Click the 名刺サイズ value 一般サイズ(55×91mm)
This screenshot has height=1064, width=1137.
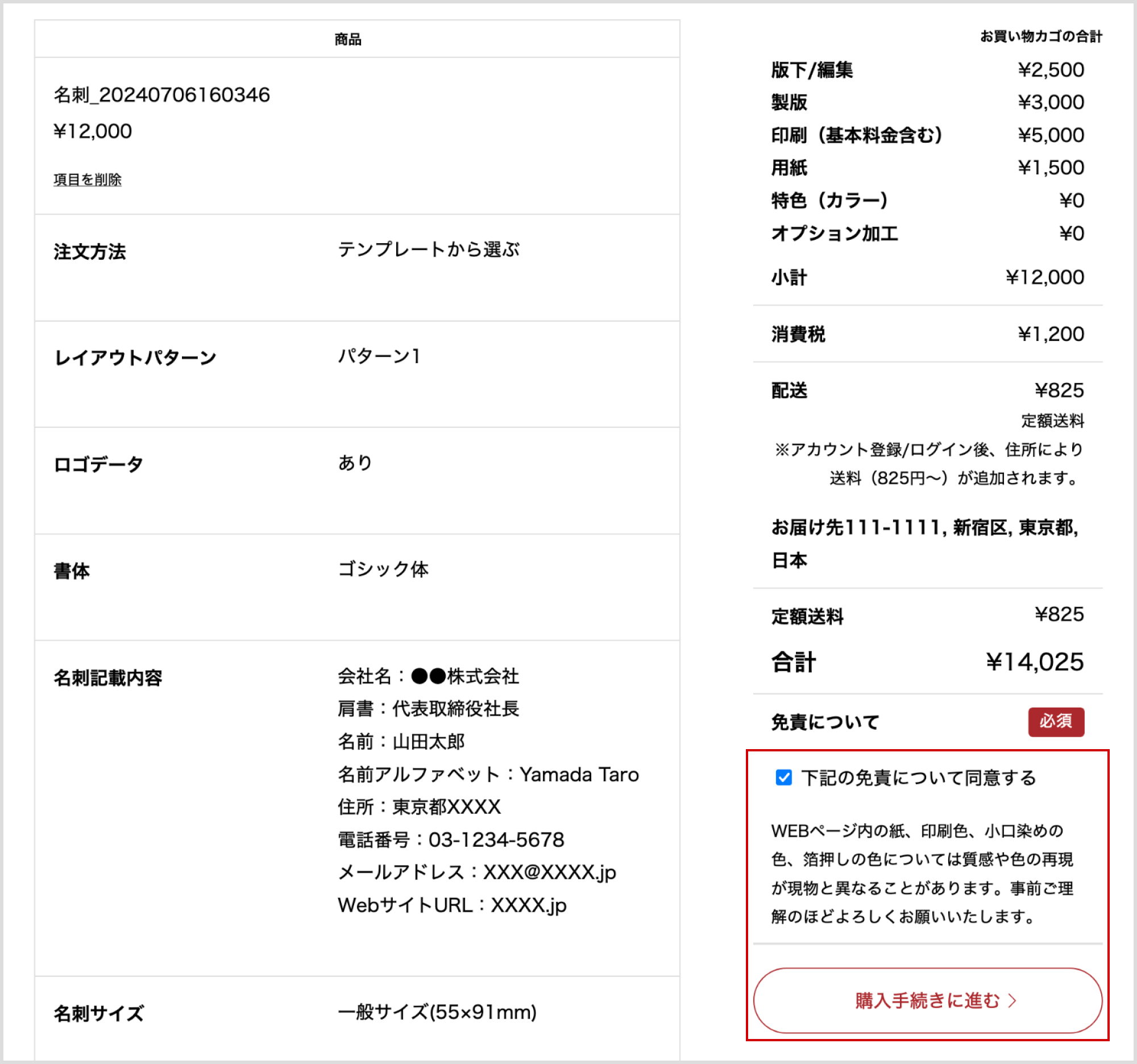pyautogui.click(x=437, y=1012)
